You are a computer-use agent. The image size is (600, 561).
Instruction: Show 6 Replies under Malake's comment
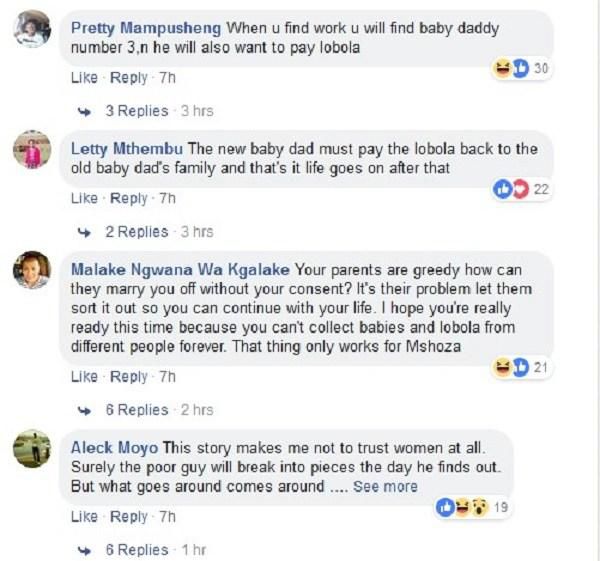(137, 410)
